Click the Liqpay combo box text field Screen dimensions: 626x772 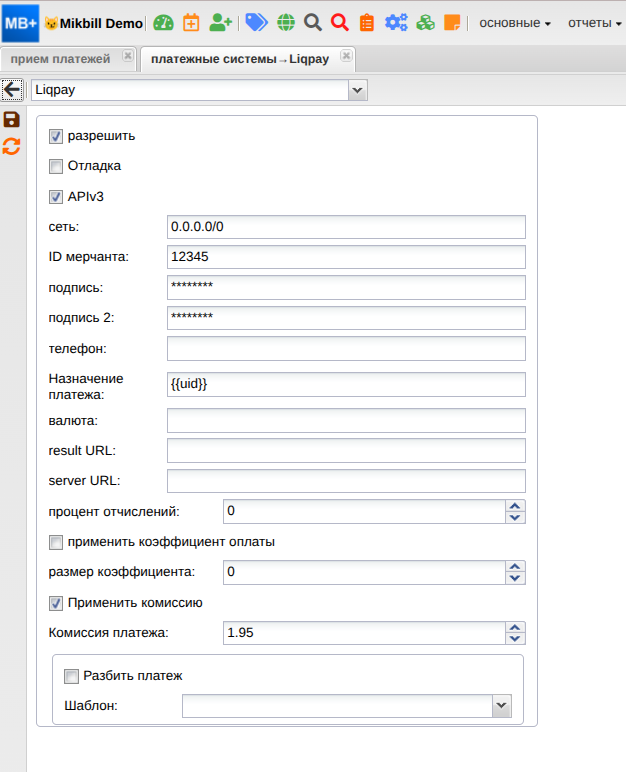click(190, 90)
